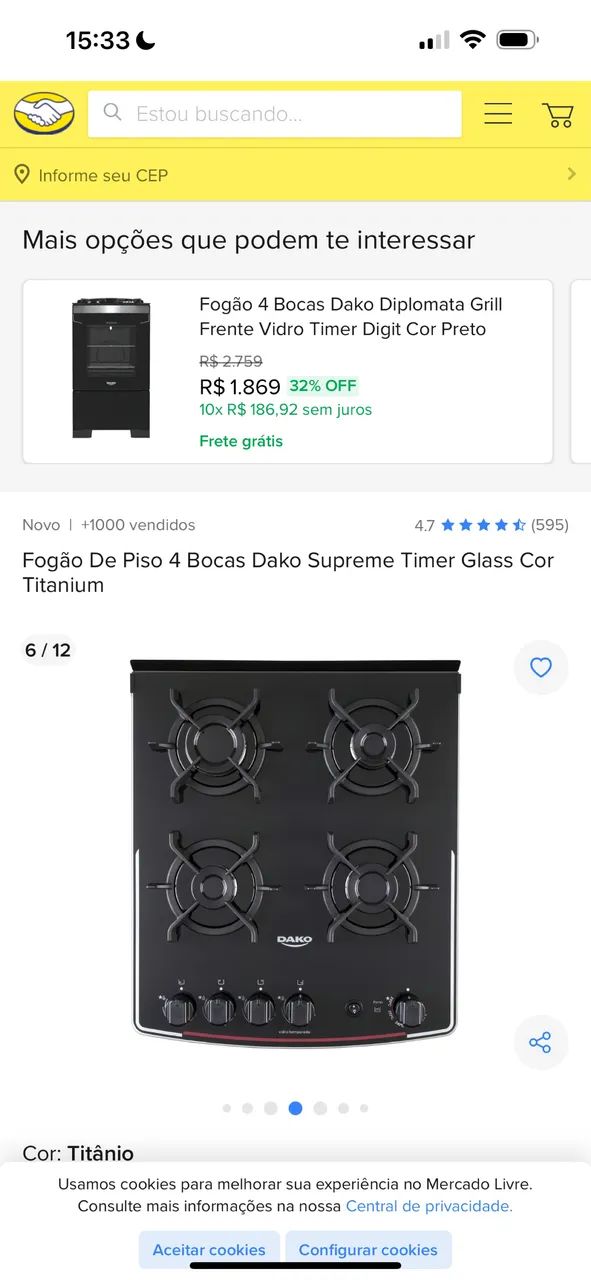The width and height of the screenshot is (591, 1280).
Task: Expand the Informe seu CEP chevron
Action: pos(572,174)
